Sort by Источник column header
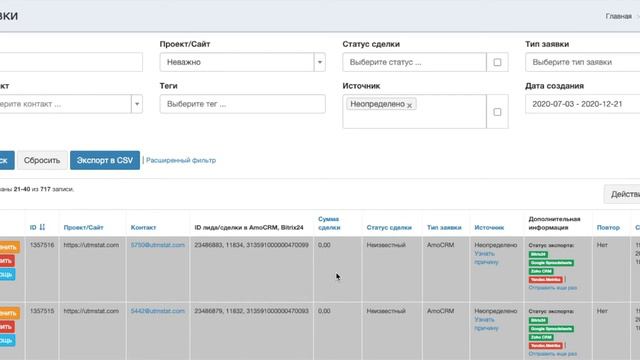This screenshot has height=360, width=640. coord(489,227)
